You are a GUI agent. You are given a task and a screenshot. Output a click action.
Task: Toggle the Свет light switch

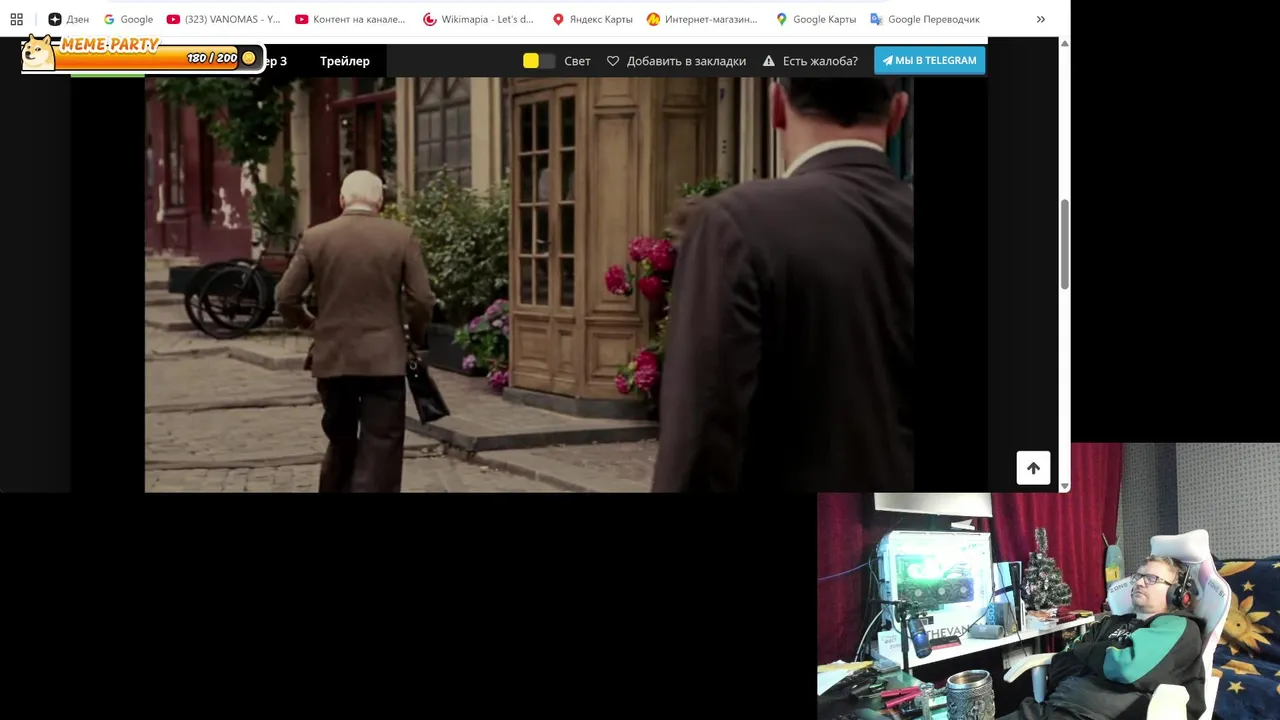pyautogui.click(x=539, y=61)
